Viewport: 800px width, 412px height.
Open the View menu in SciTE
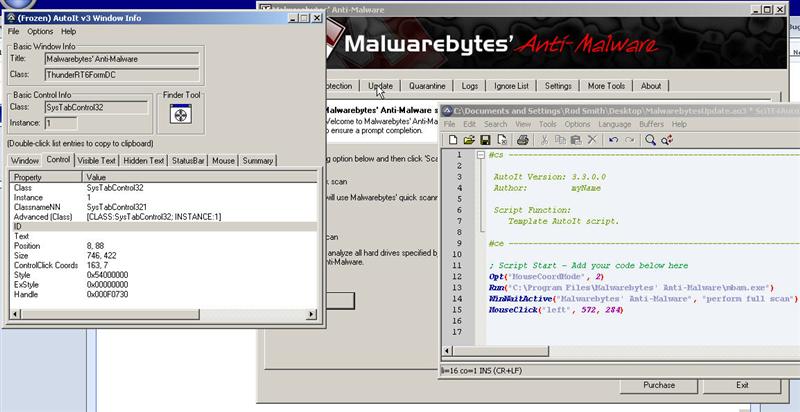523,124
